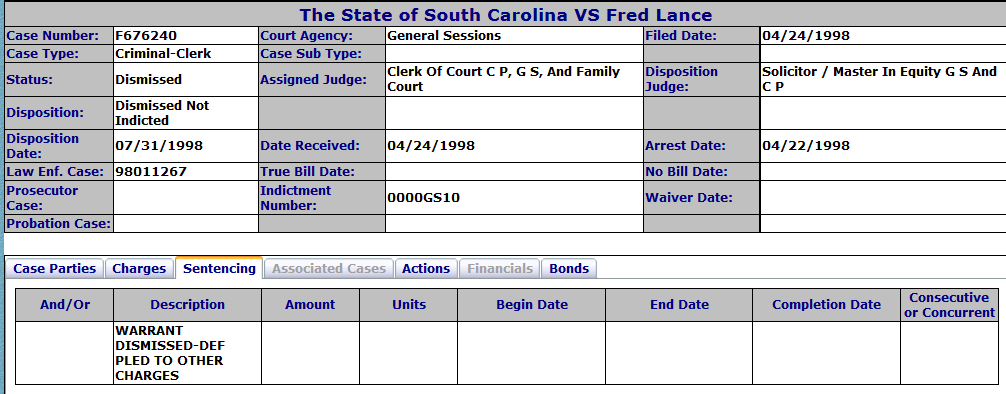The width and height of the screenshot is (1006, 394).
Task: Open the Actions tab
Action: pos(426,268)
